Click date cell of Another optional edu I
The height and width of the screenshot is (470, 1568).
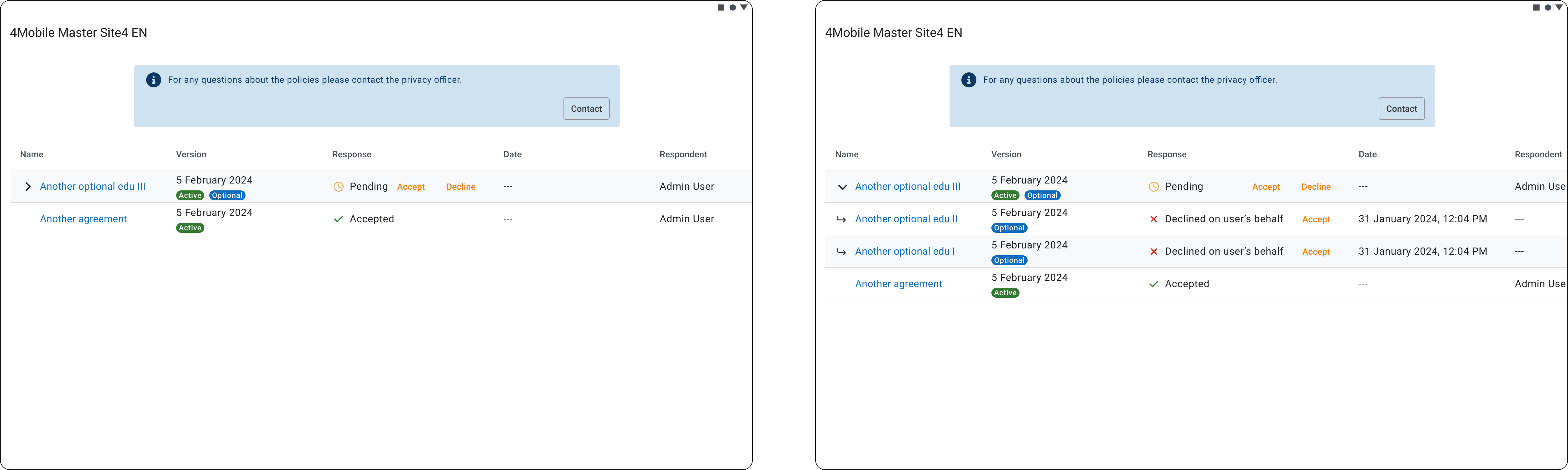[1422, 252]
